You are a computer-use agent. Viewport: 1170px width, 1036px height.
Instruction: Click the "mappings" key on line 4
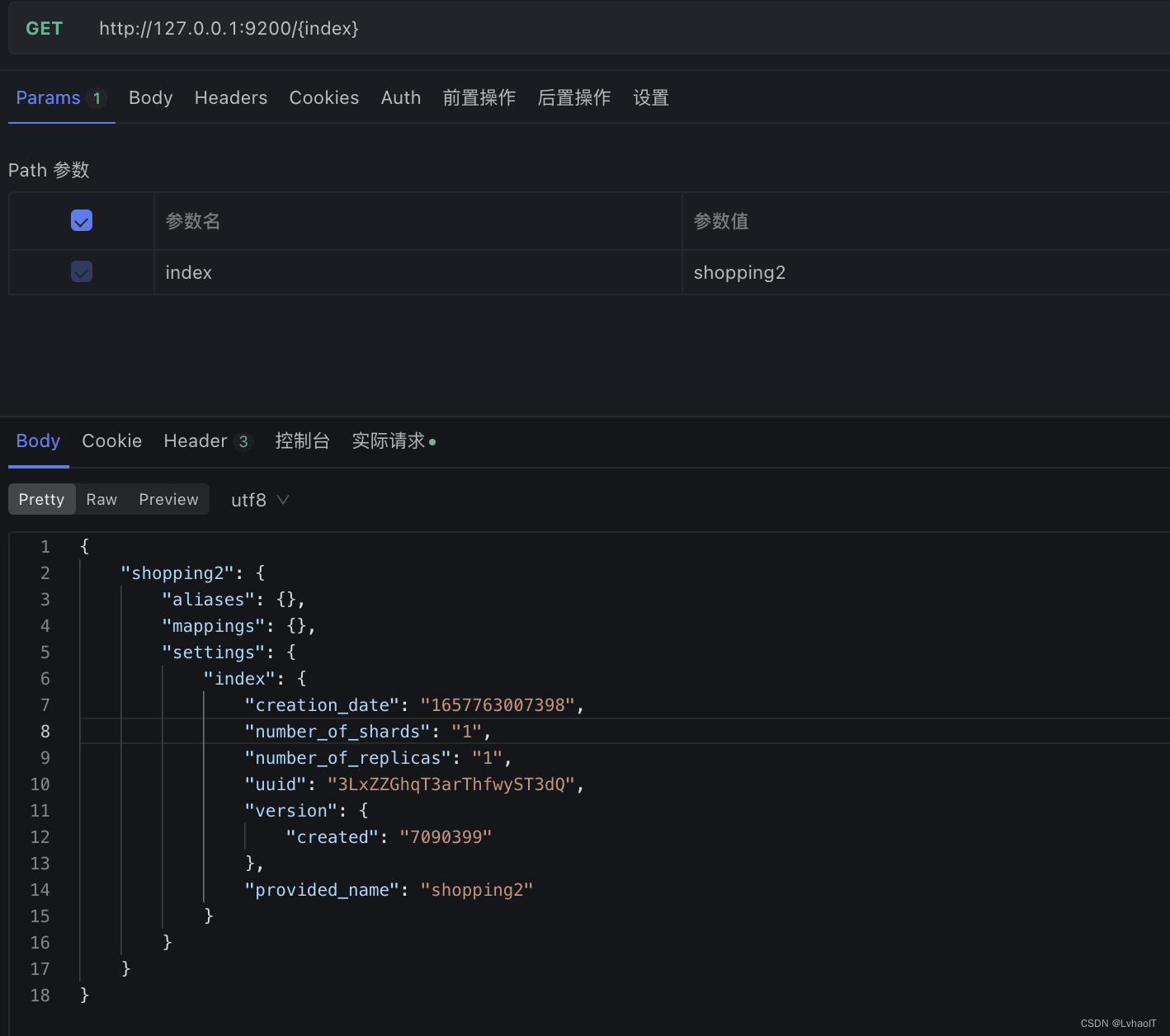click(x=213, y=626)
